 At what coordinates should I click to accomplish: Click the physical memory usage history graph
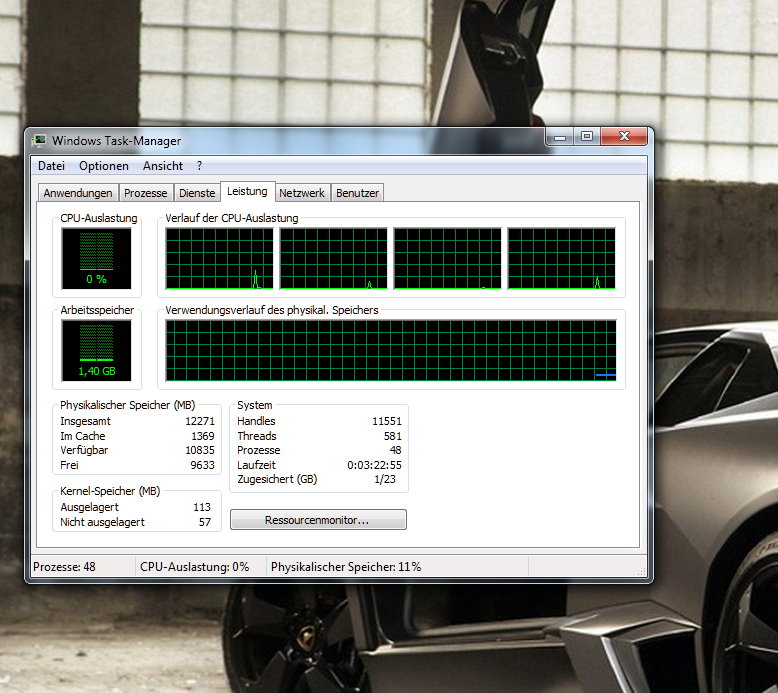pos(391,350)
